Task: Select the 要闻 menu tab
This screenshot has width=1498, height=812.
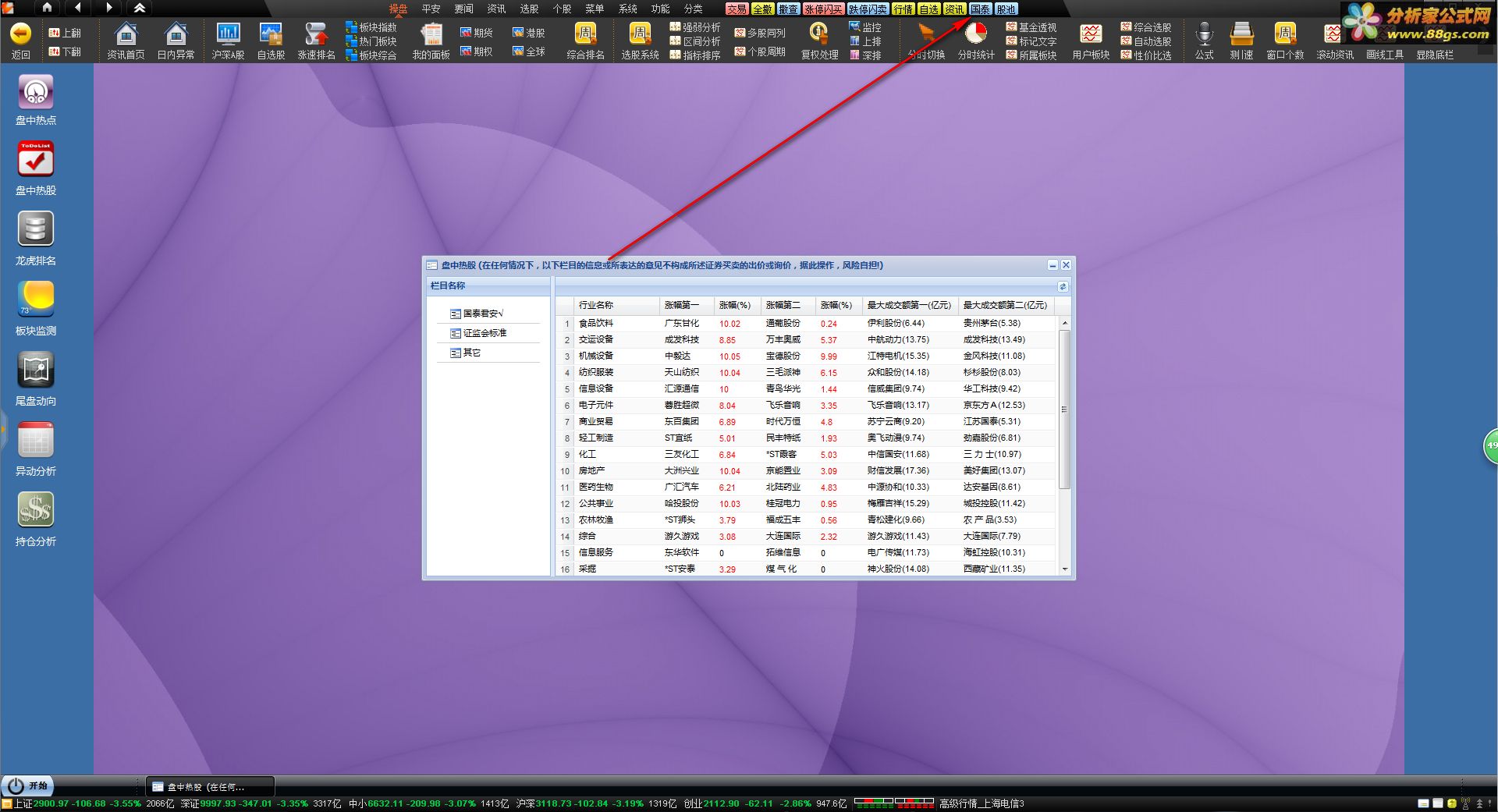Action: click(x=463, y=9)
